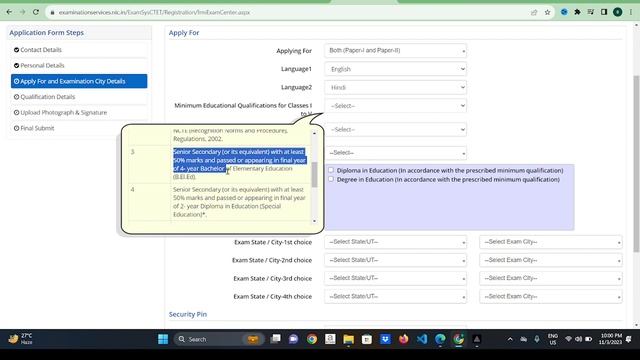Image resolution: width=640 pixels, height=360 pixels.
Task: Open 1st choice Select State/UT dropdown
Action: pos(396,242)
